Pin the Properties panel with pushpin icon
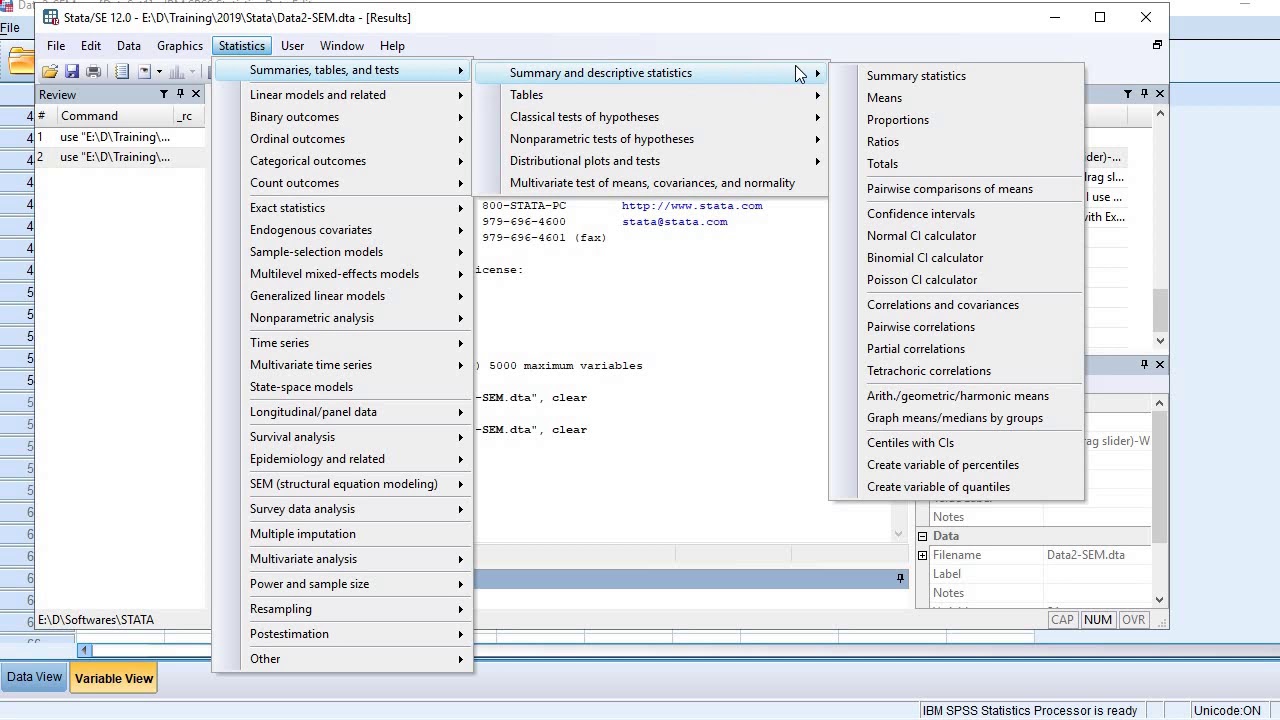This screenshot has width=1280, height=720. click(x=1144, y=364)
